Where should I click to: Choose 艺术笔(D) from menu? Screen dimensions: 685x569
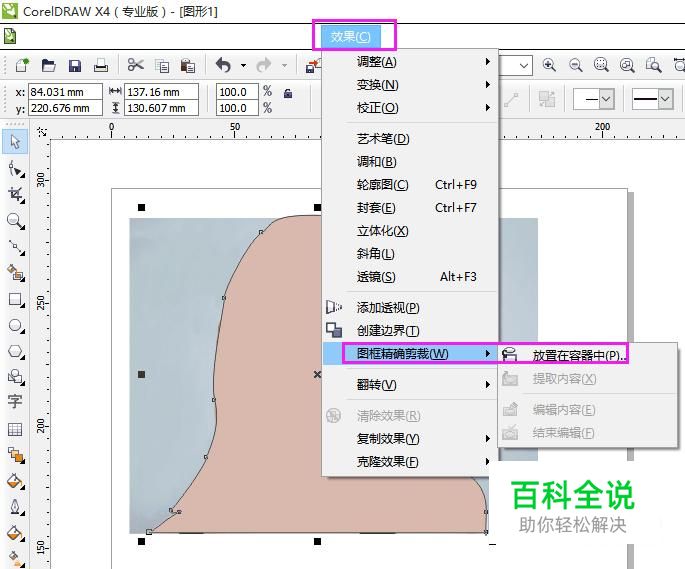pos(409,139)
